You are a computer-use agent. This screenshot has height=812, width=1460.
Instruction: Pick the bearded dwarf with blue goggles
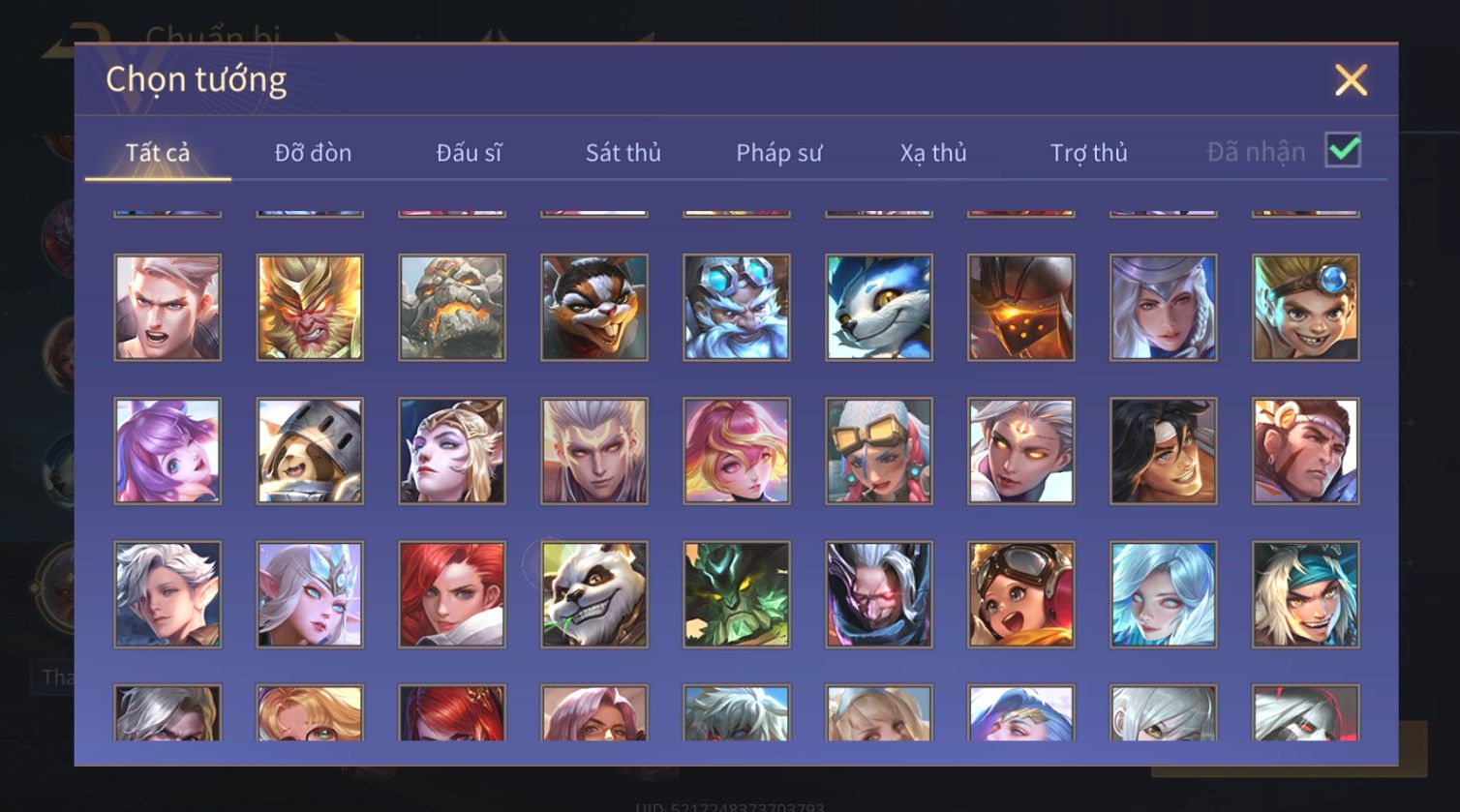tap(737, 308)
